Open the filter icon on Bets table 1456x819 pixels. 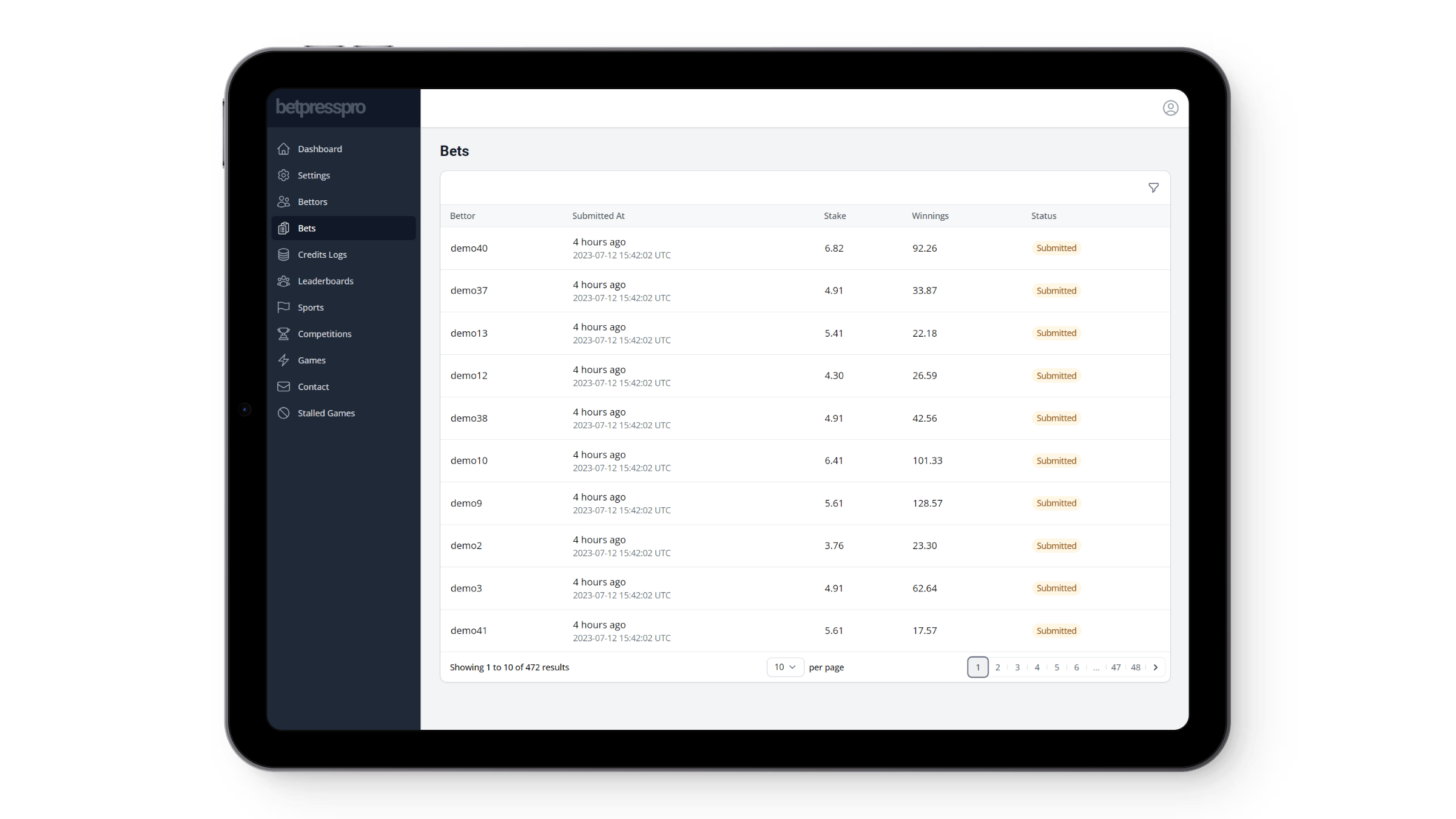[x=1154, y=188]
